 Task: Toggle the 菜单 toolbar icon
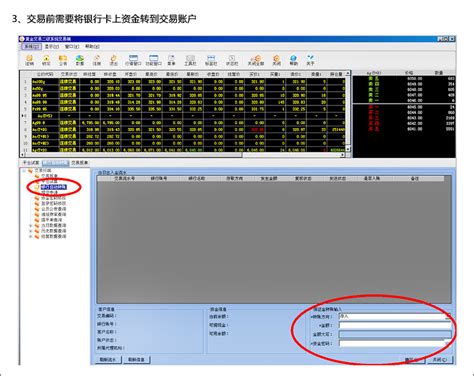171,60
